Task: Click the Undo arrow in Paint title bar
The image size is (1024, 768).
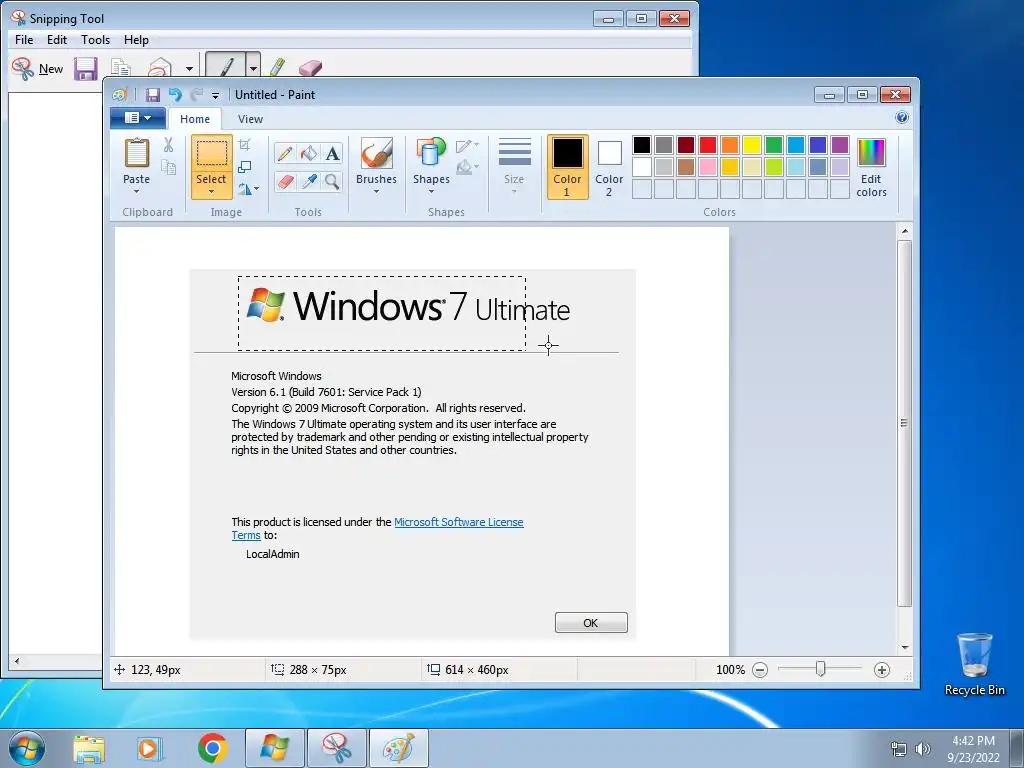Action: click(x=175, y=95)
